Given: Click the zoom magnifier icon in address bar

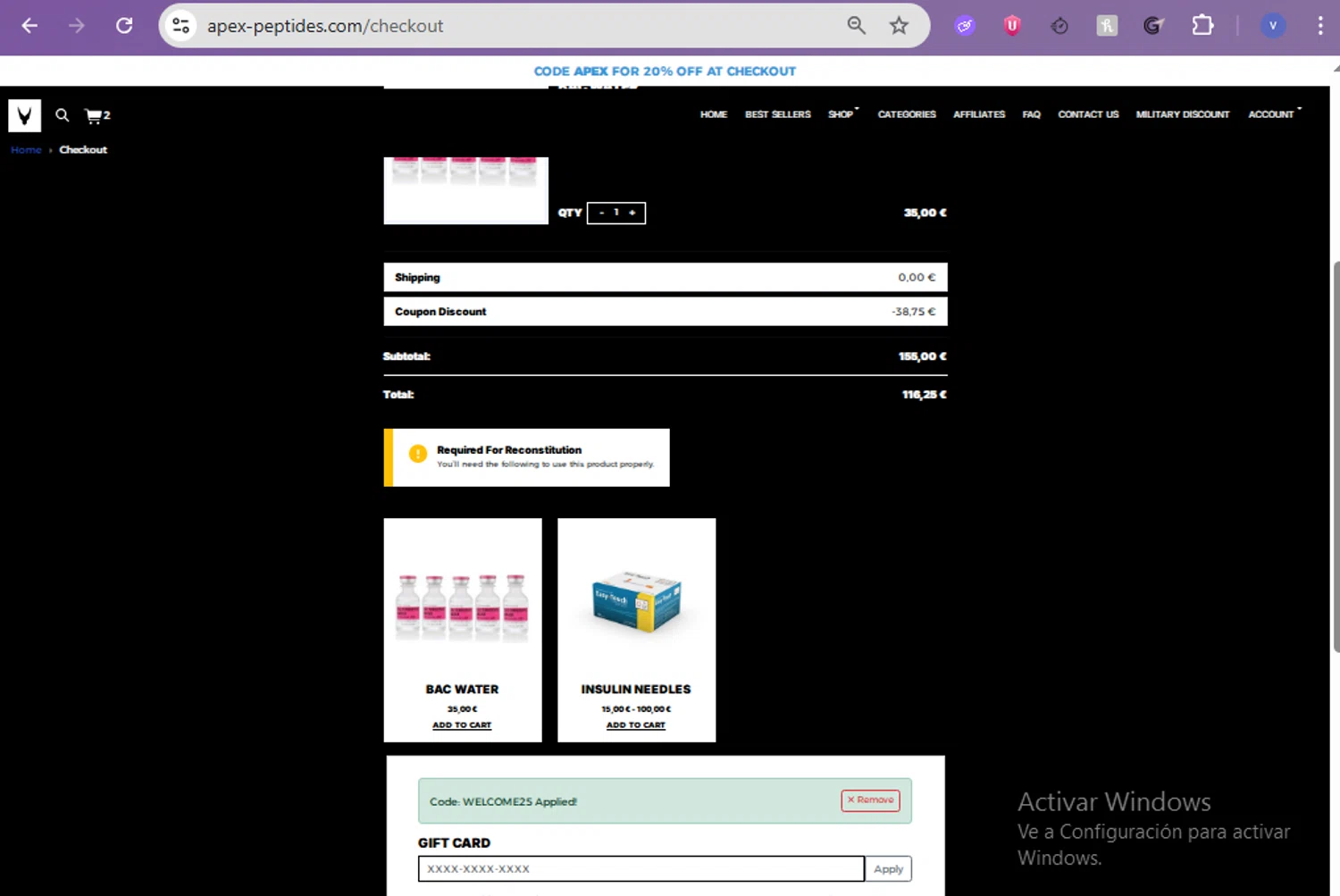Looking at the screenshot, I should click(856, 26).
